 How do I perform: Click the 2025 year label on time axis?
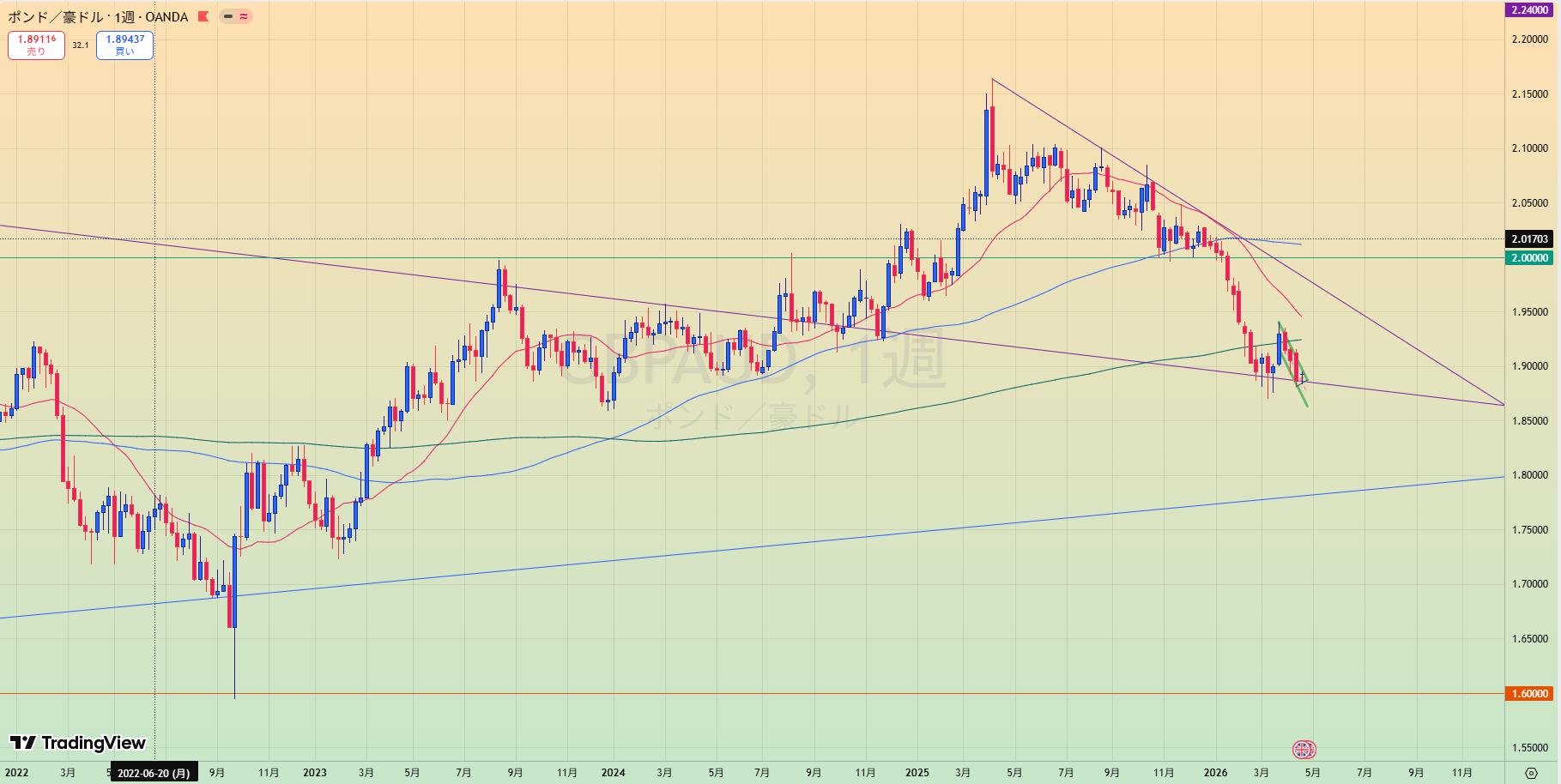[x=917, y=773]
